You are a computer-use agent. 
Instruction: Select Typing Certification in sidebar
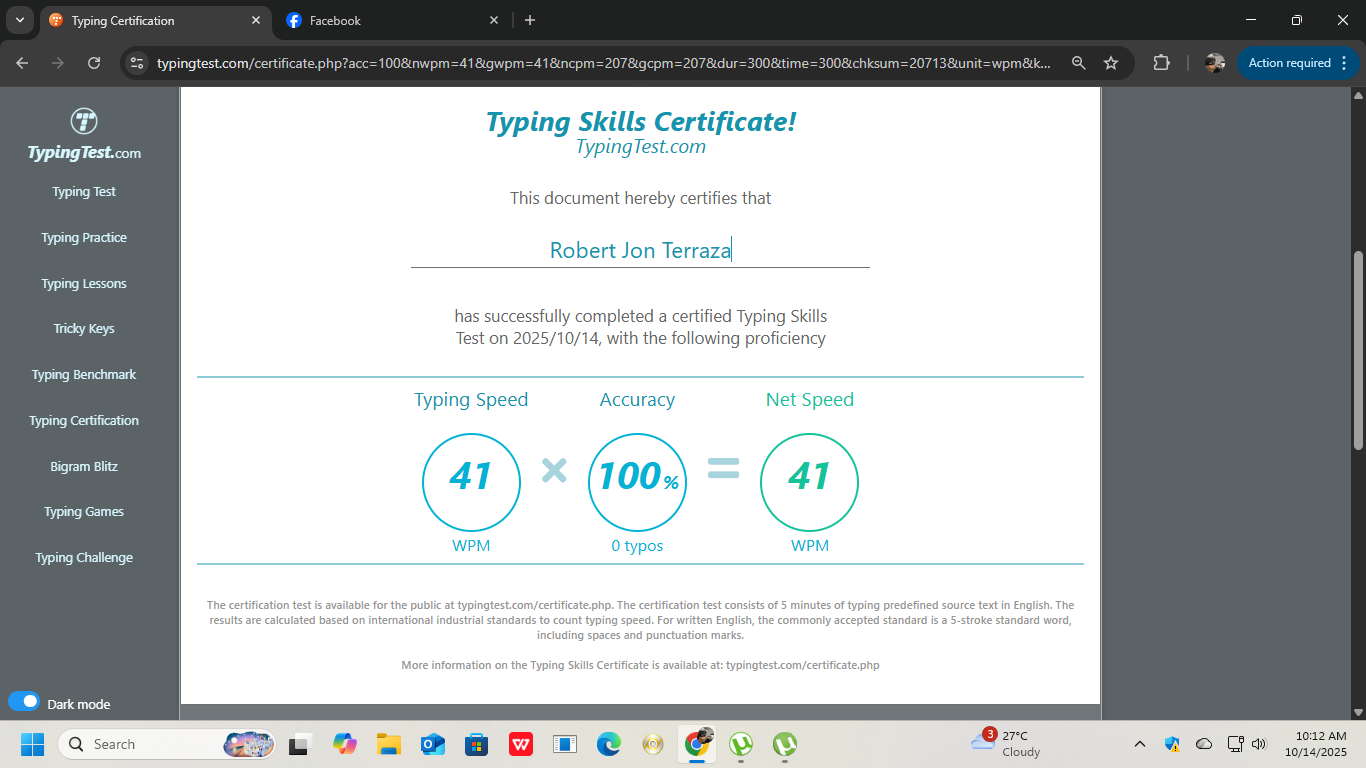84,421
